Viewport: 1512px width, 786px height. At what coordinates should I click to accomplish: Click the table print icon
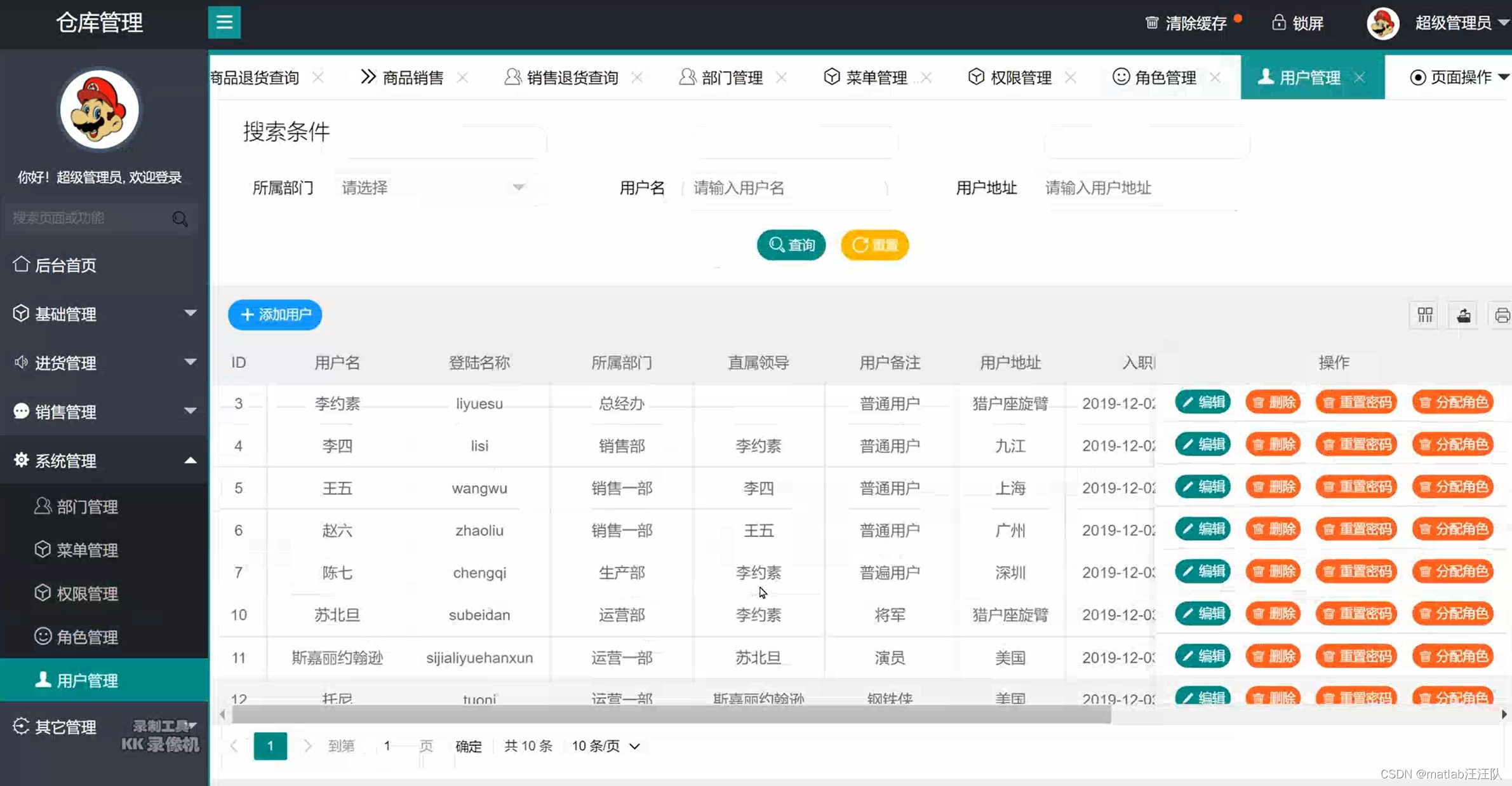tap(1501, 315)
